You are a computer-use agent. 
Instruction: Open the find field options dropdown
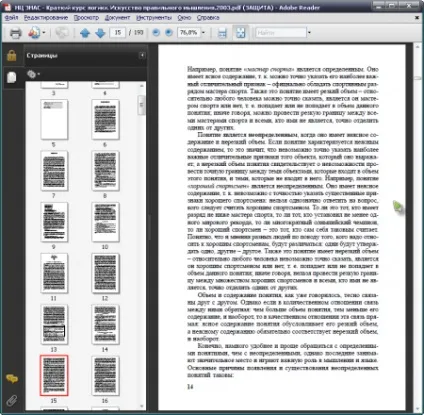(309, 33)
